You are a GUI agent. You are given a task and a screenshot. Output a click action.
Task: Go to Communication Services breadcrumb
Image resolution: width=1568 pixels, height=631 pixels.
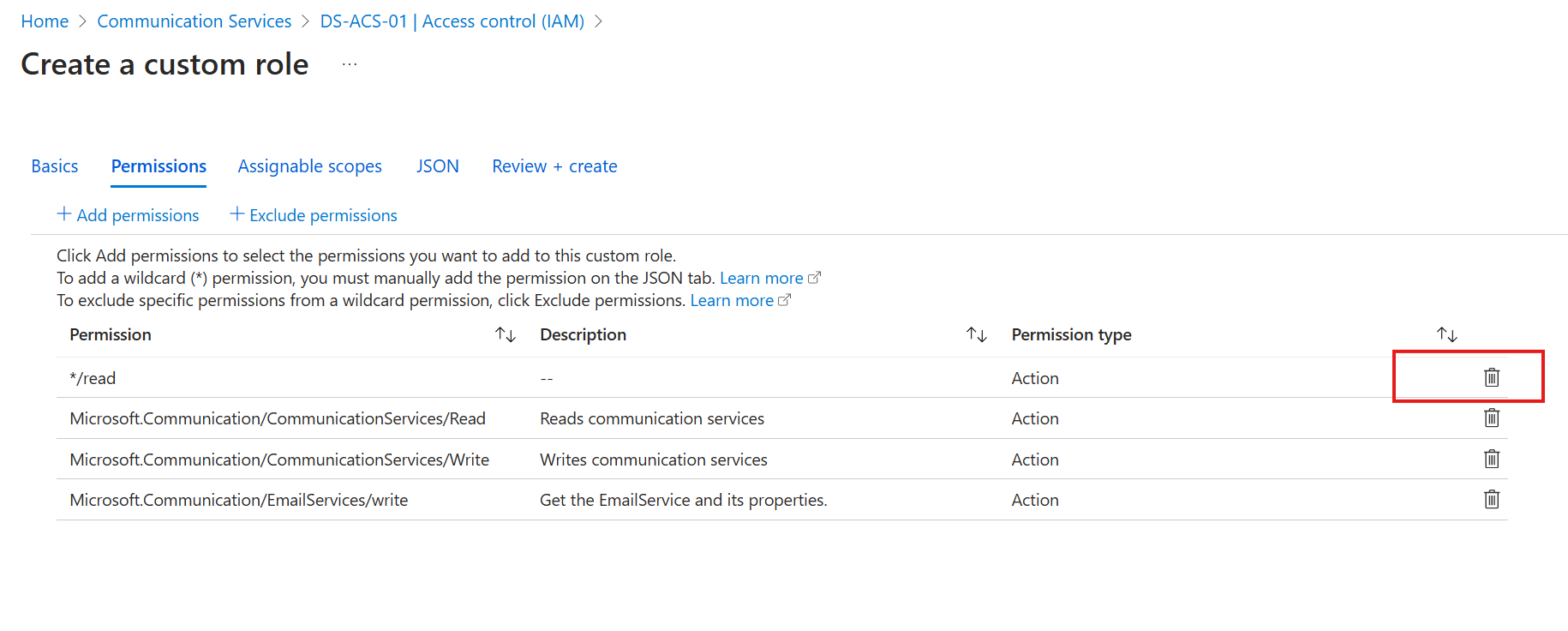point(195,21)
